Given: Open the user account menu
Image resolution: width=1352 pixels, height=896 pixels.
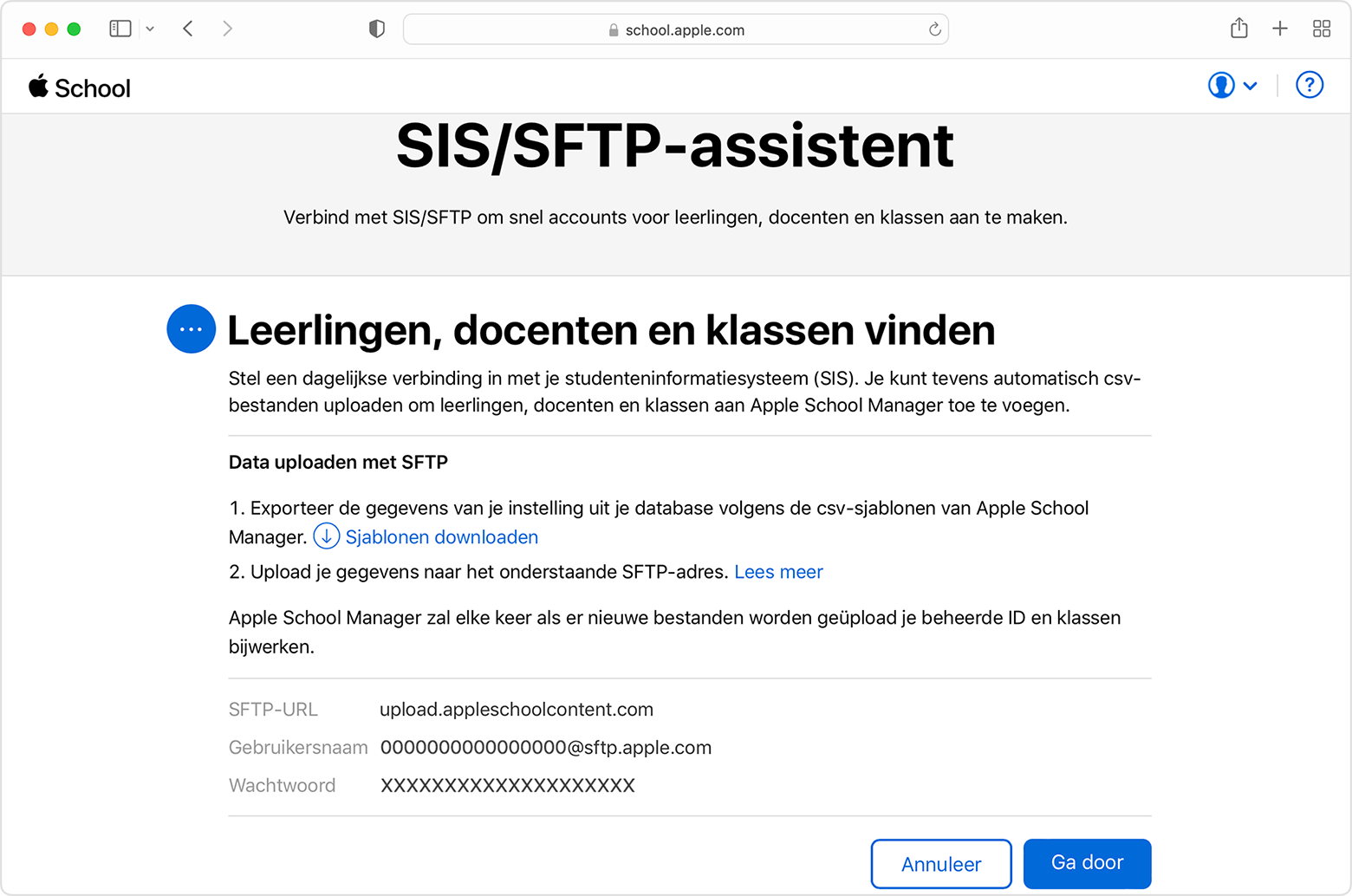Looking at the screenshot, I should click(x=1232, y=86).
